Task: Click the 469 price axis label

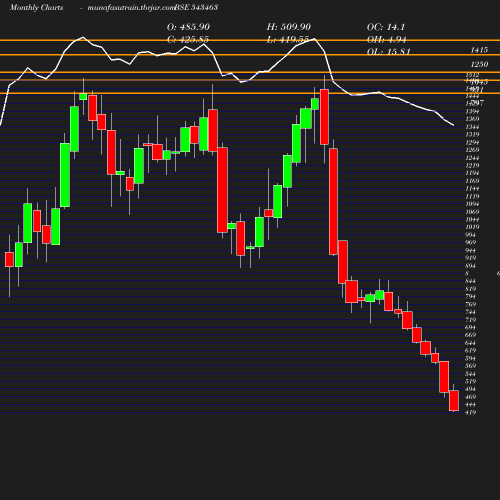Action: pyautogui.click(x=470, y=397)
